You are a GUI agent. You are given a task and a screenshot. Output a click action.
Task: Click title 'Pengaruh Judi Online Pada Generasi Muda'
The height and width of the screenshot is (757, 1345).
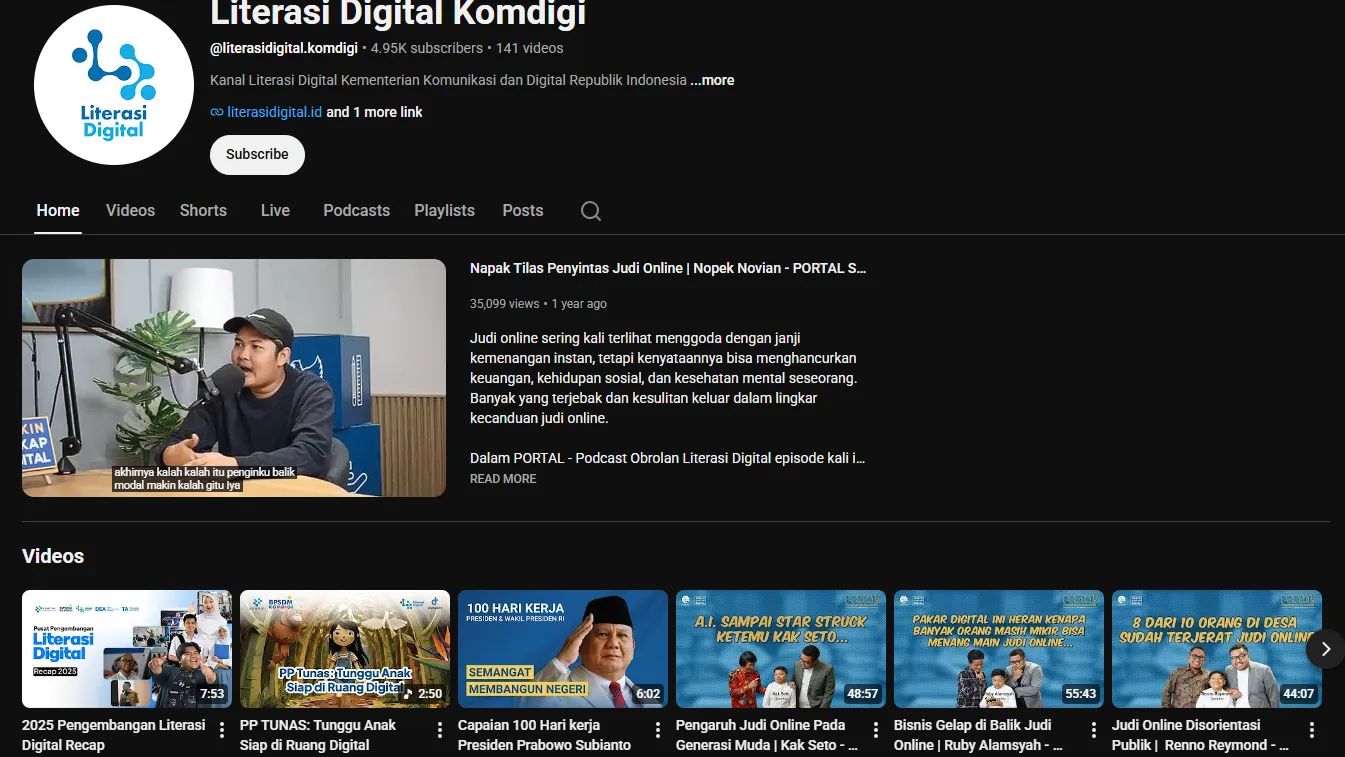[x=767, y=735]
